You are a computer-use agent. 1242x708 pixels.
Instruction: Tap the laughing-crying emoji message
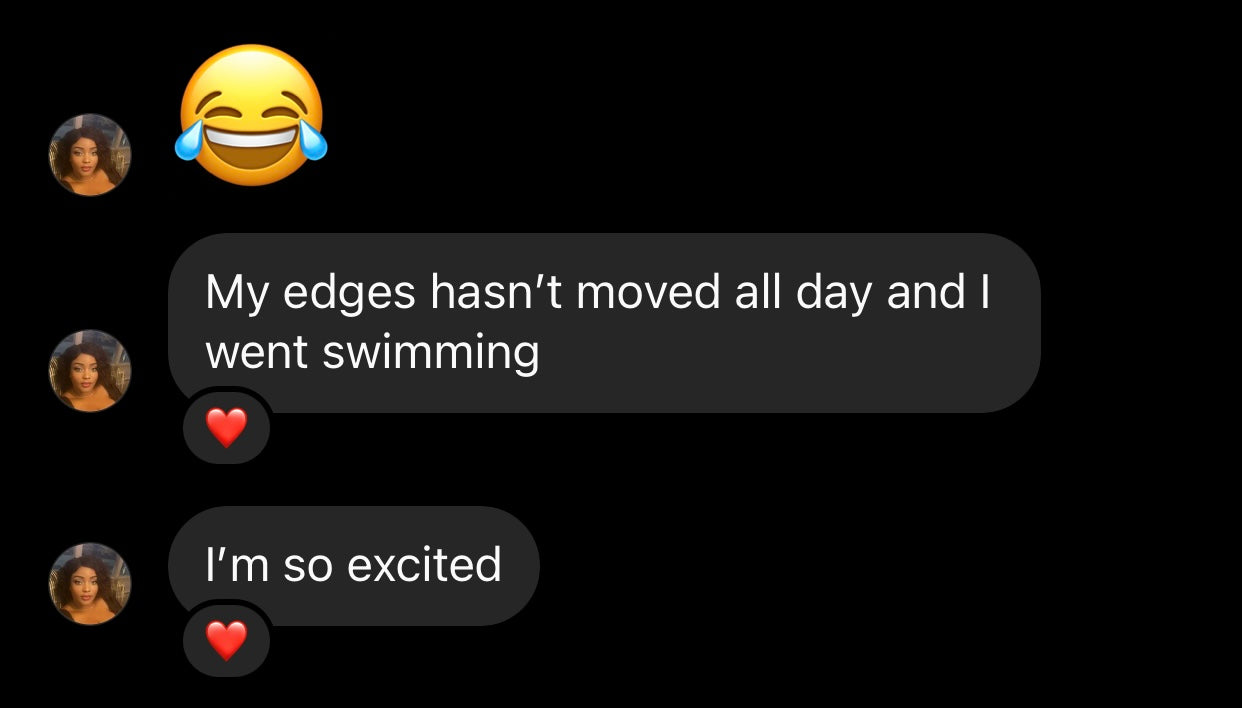click(252, 114)
